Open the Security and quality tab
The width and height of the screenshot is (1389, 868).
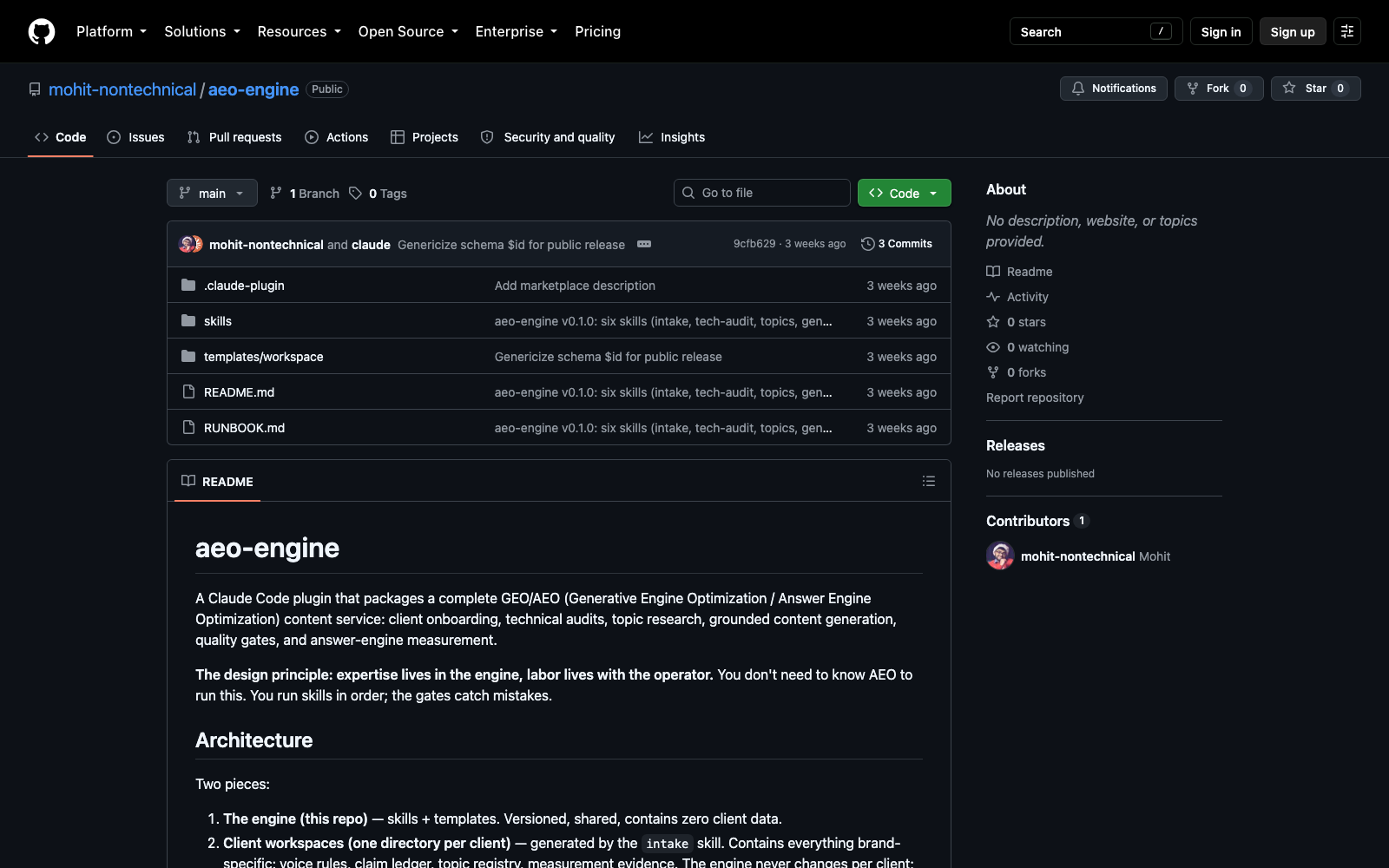point(548,137)
